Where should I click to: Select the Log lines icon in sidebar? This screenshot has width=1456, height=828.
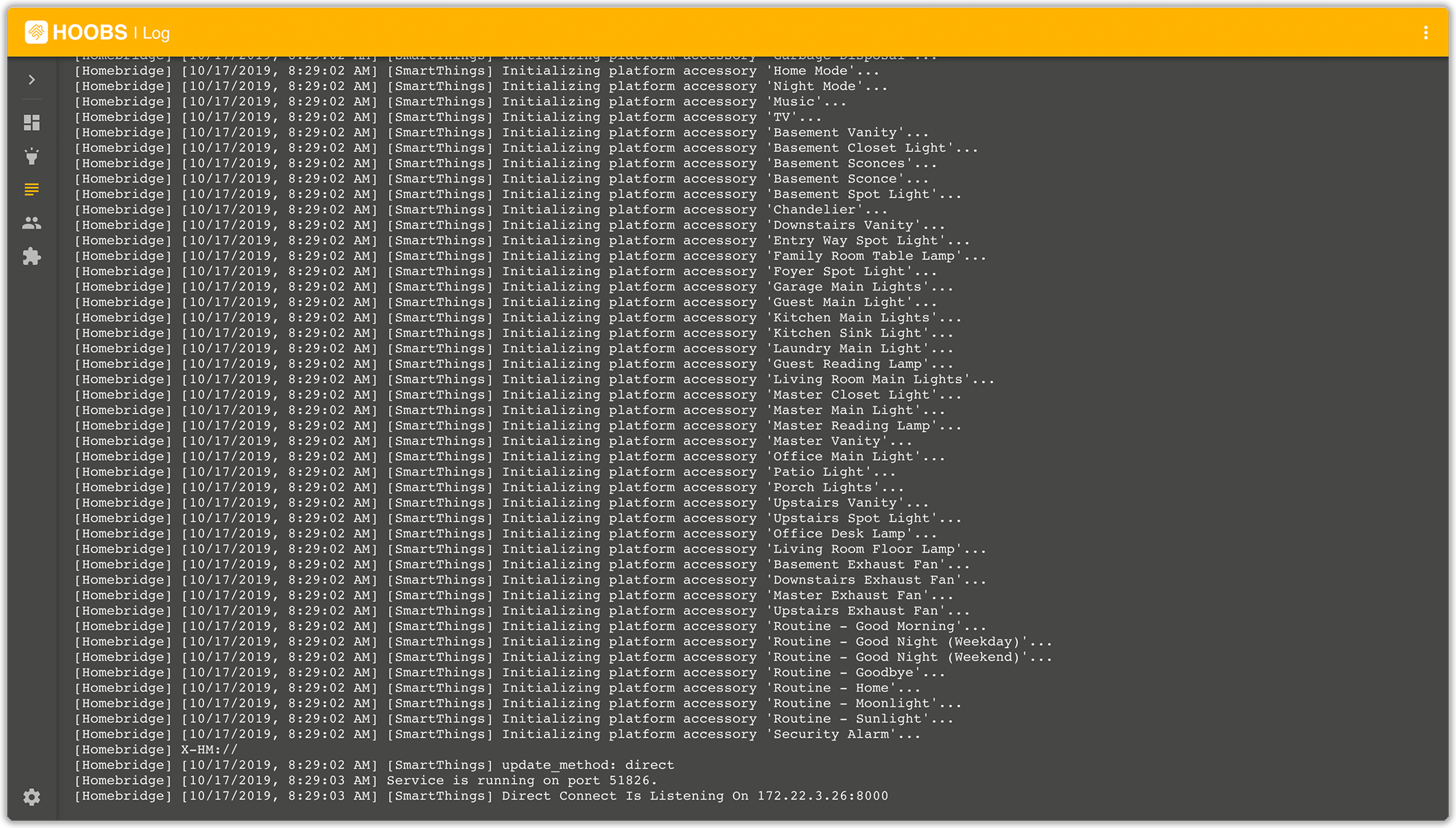pyautogui.click(x=31, y=190)
